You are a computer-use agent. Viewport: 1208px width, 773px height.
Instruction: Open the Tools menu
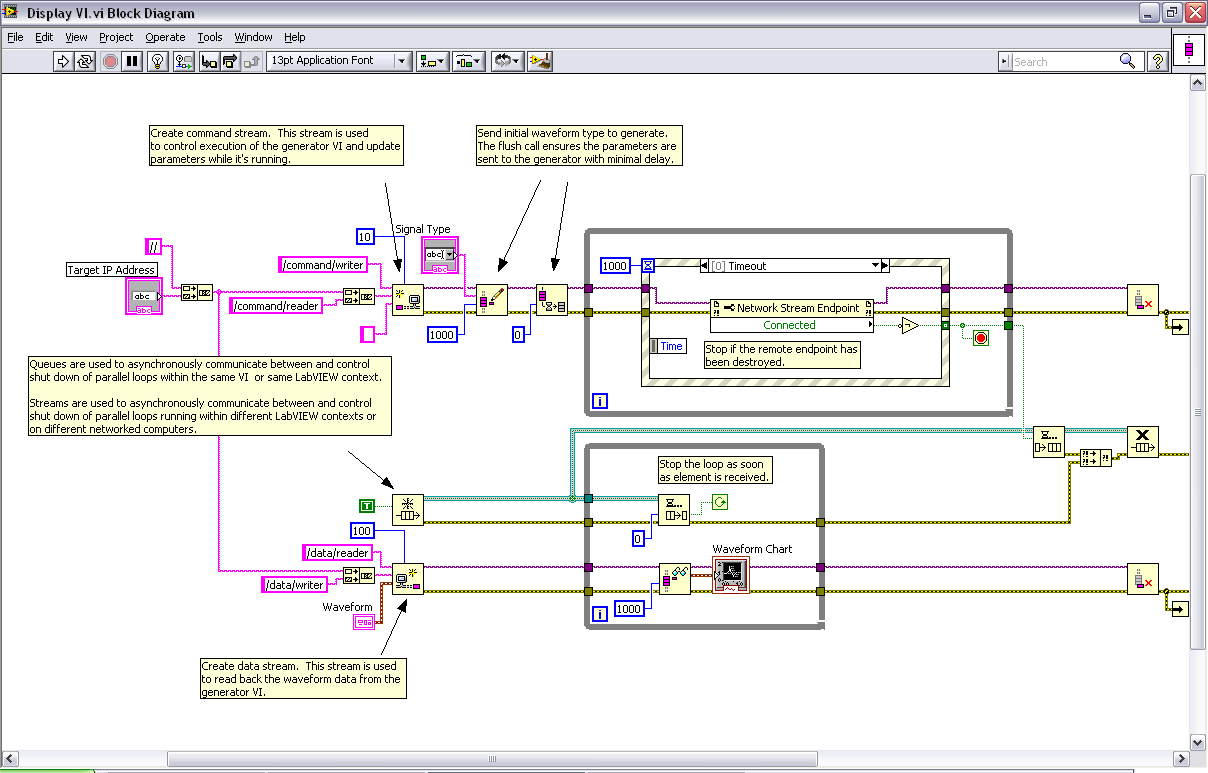[x=210, y=37]
